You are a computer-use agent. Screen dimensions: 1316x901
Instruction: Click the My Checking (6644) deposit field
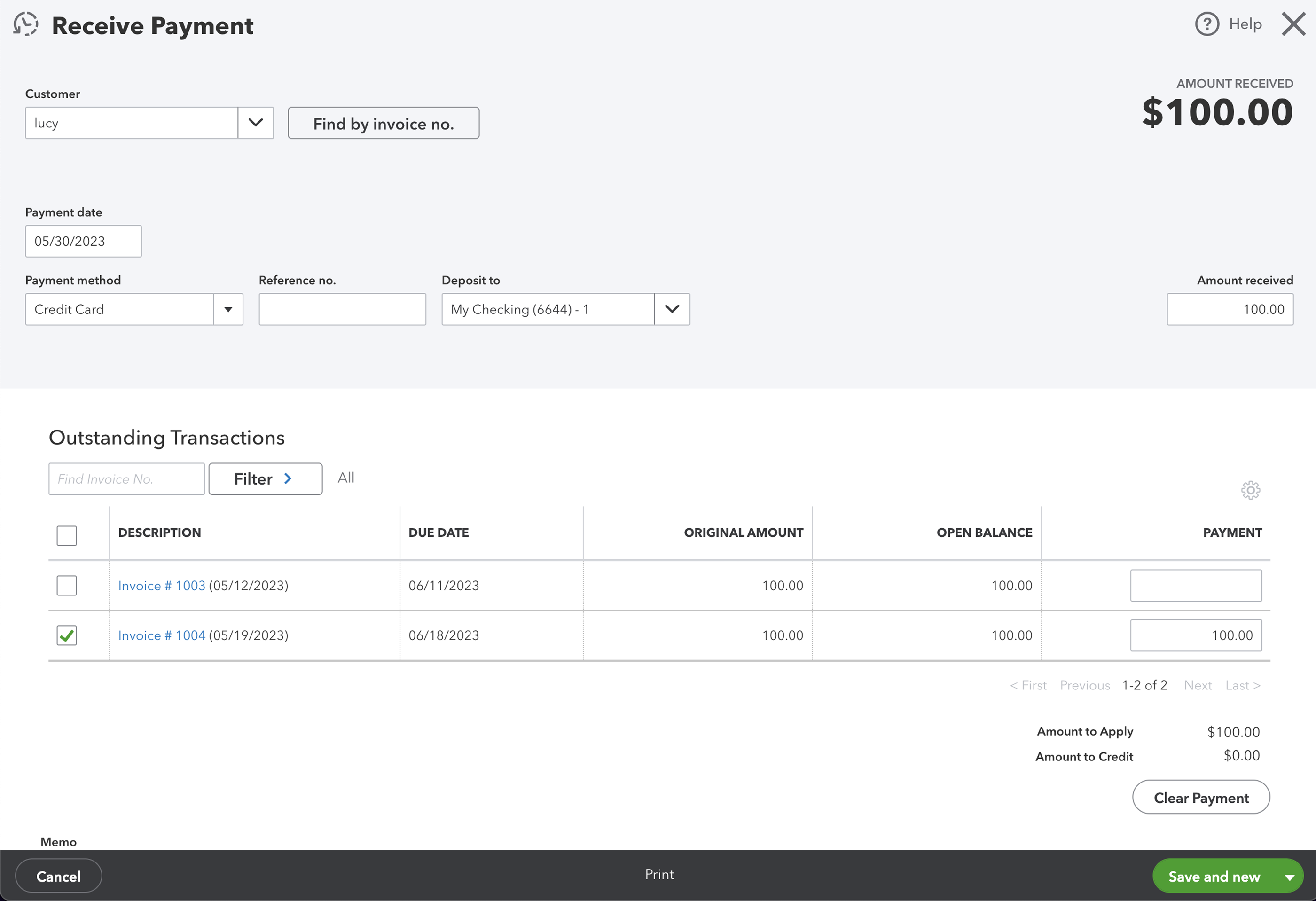548,309
